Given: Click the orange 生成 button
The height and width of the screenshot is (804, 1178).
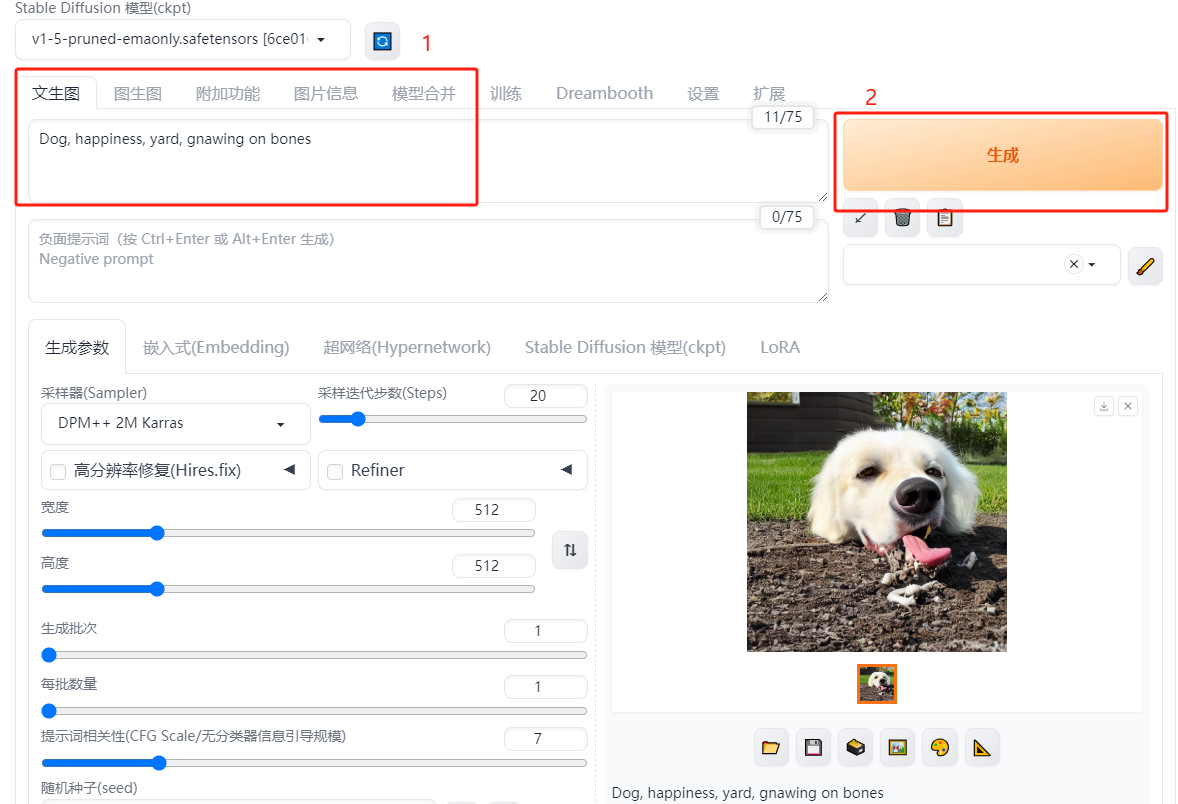Looking at the screenshot, I should coord(1002,155).
